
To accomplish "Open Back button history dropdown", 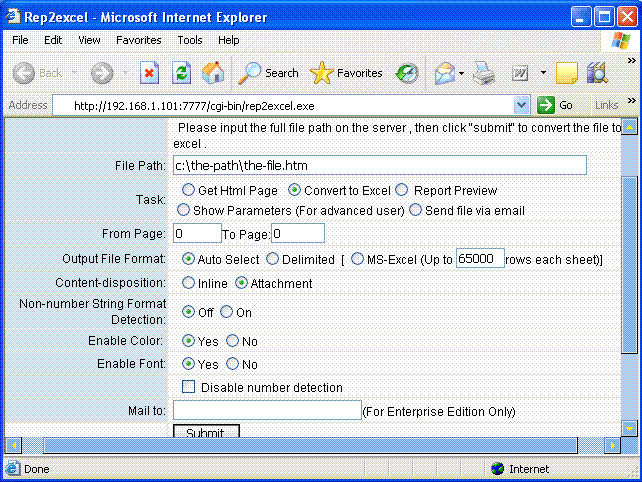I will [75, 73].
